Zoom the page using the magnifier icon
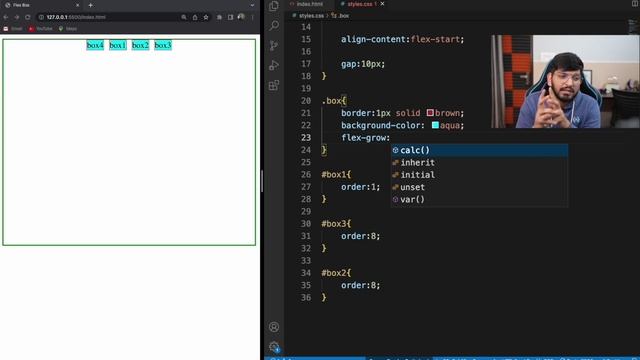The height and width of the screenshot is (360, 640). (x=184, y=17)
